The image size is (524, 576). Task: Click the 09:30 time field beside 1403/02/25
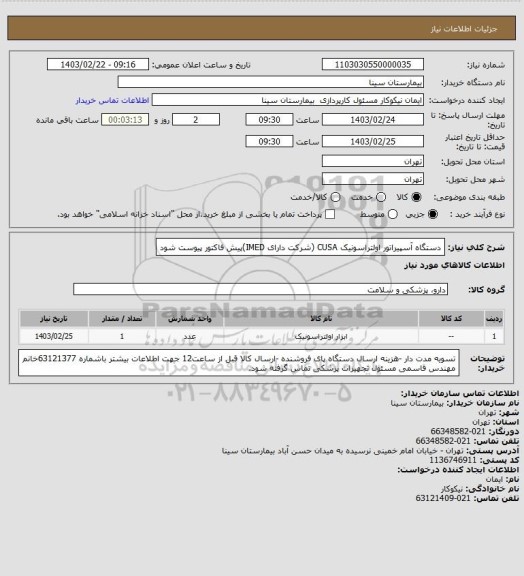(269, 141)
